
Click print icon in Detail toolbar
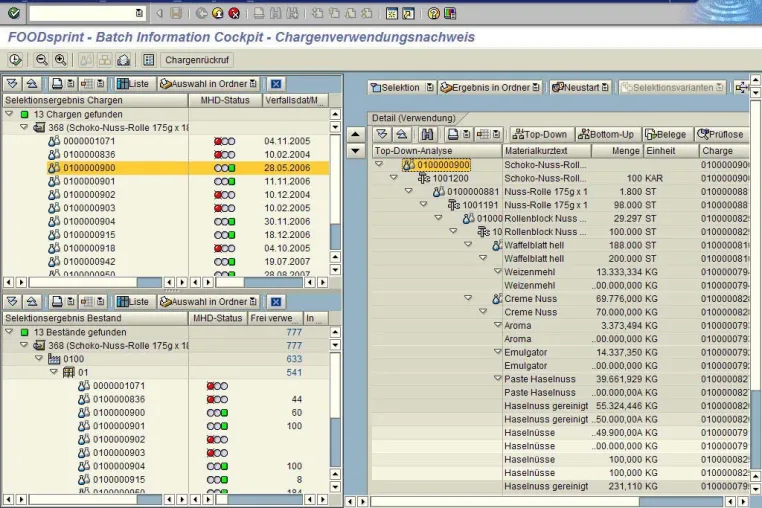pos(453,134)
